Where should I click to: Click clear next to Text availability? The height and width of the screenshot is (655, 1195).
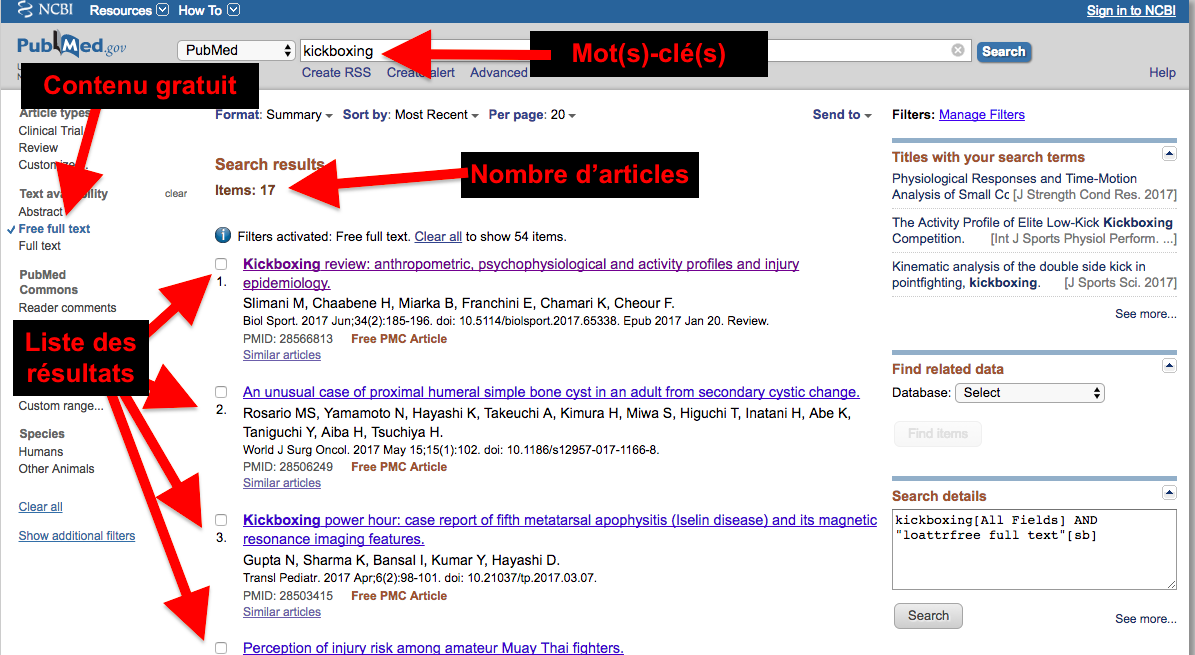[x=175, y=194]
